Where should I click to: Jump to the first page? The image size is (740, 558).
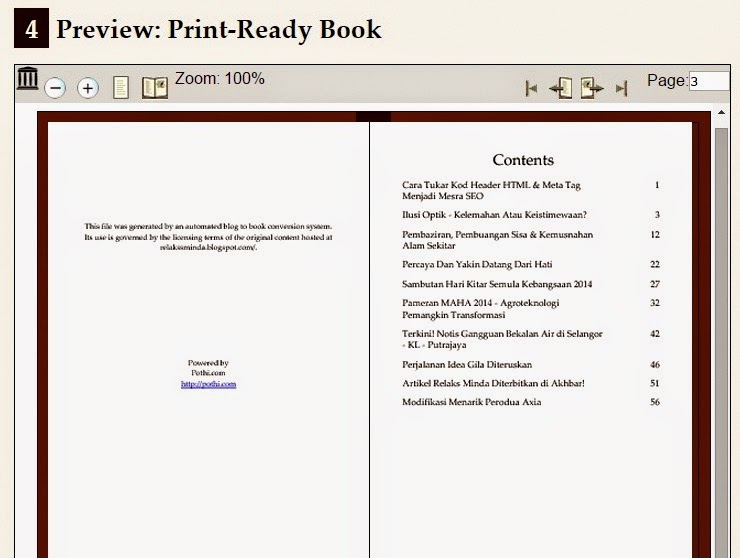[x=531, y=88]
